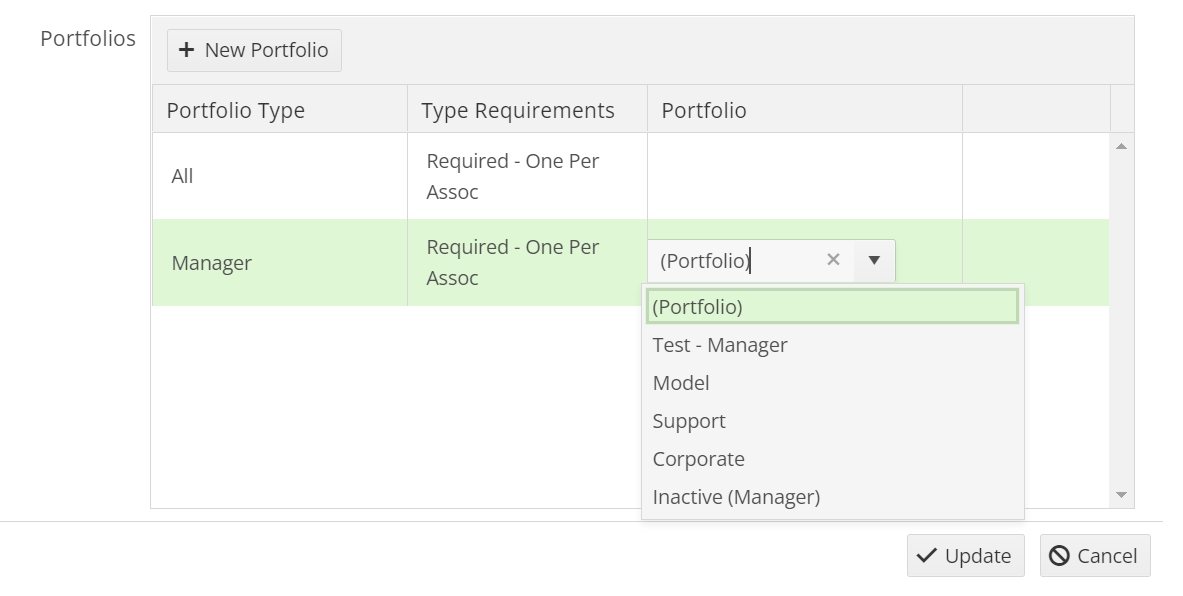Click the New Portfolio button

(254, 50)
